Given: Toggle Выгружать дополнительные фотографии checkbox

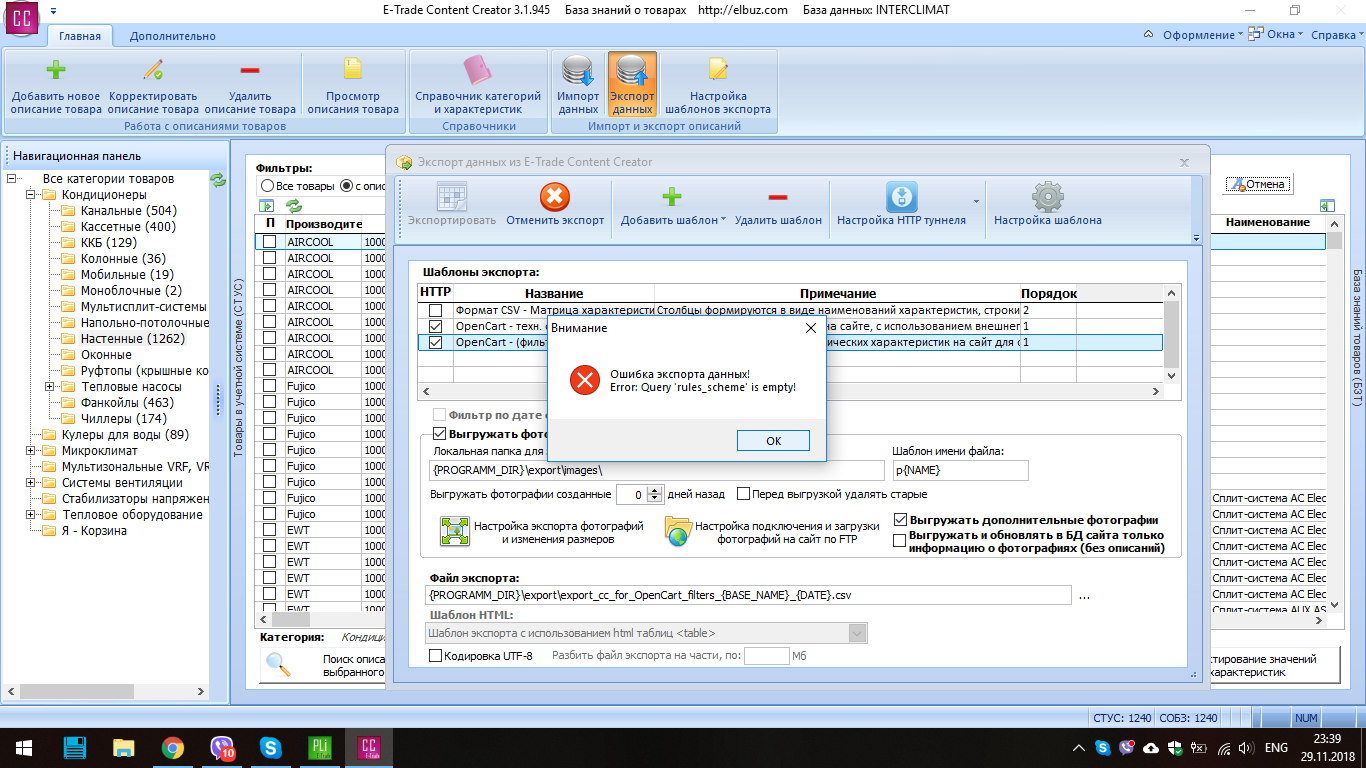Looking at the screenshot, I should [x=900, y=520].
